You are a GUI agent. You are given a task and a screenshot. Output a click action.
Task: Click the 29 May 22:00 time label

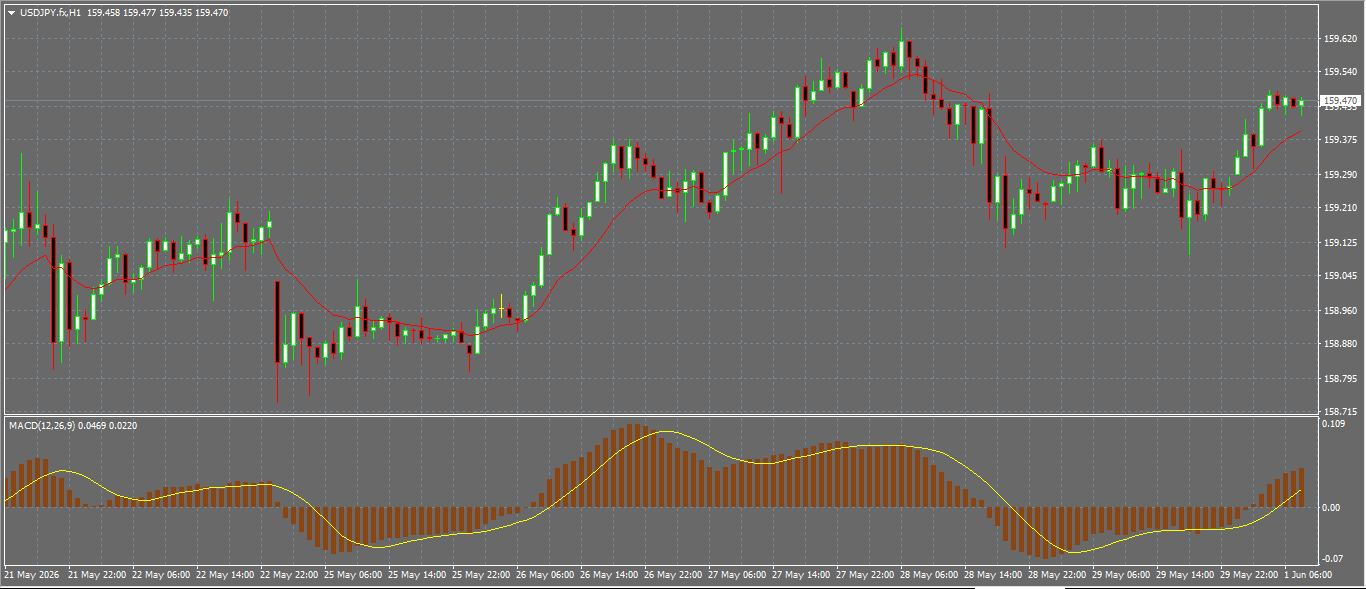(1250, 576)
